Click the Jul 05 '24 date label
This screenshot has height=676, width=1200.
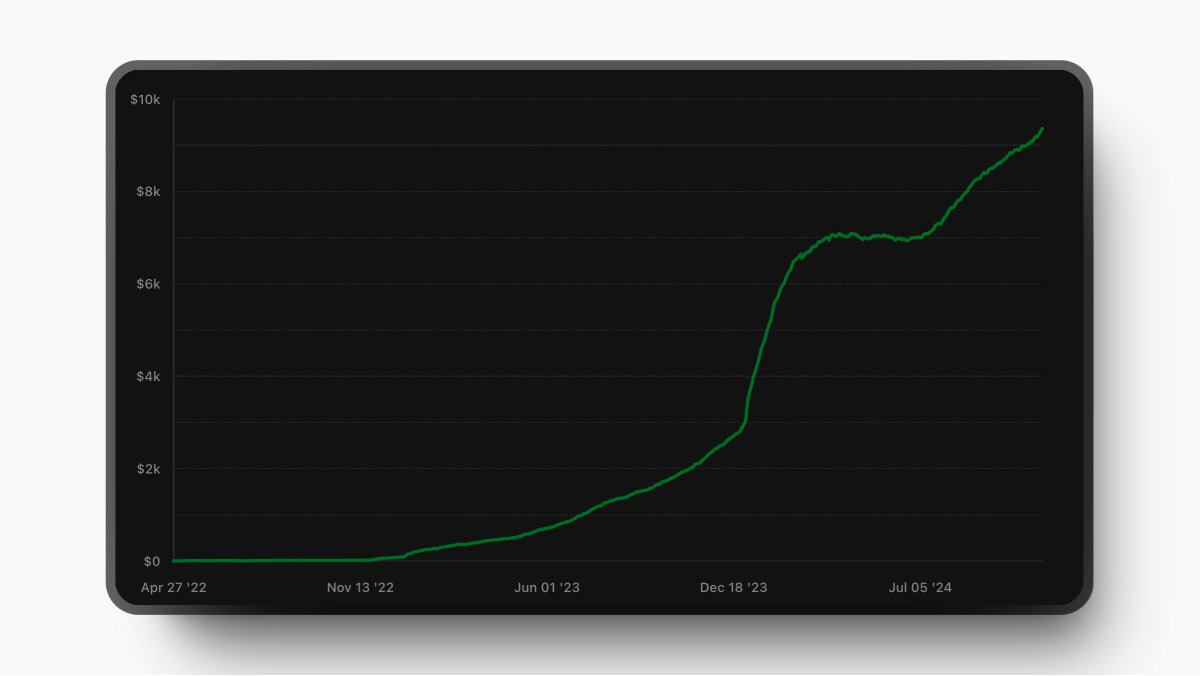(x=920, y=588)
